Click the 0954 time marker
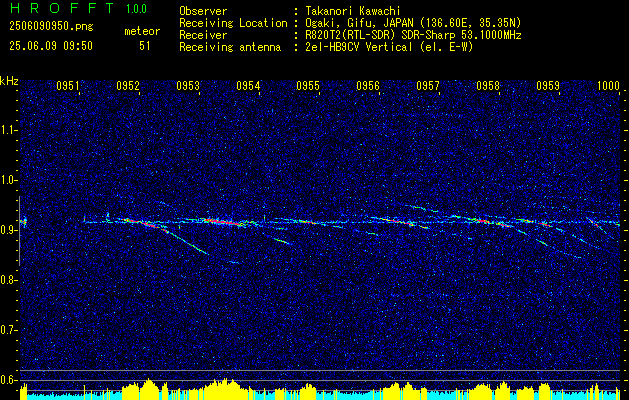Image resolution: width=629 pixels, height=400 pixels. (x=248, y=86)
